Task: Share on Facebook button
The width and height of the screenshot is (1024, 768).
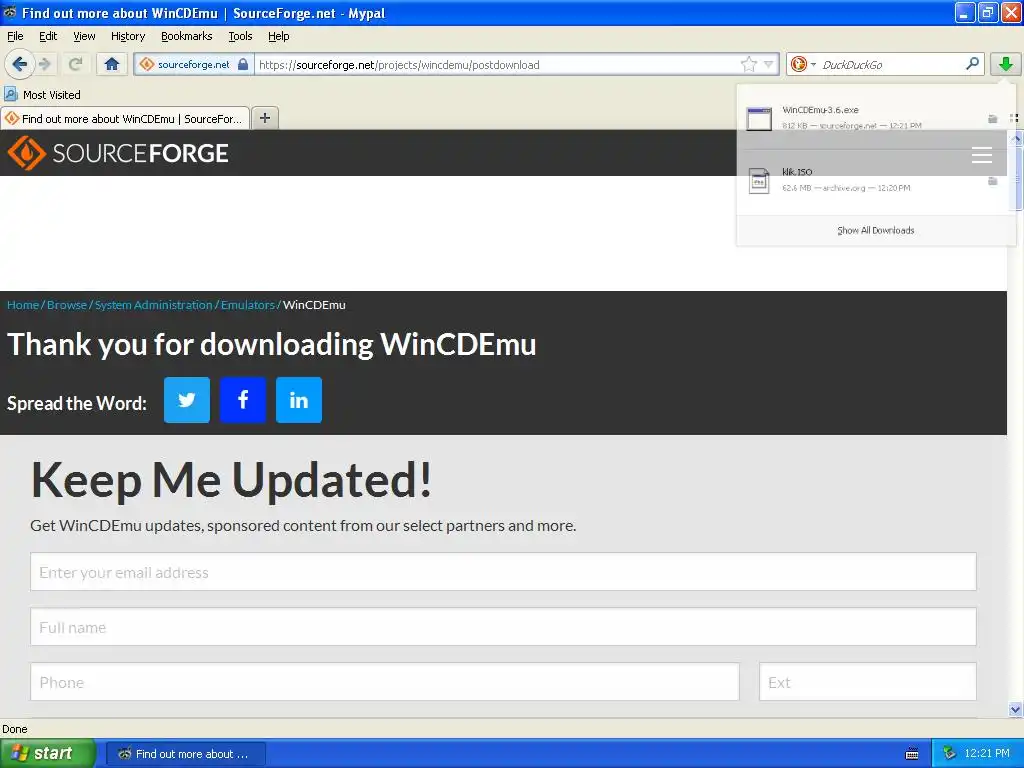Action: click(x=243, y=400)
